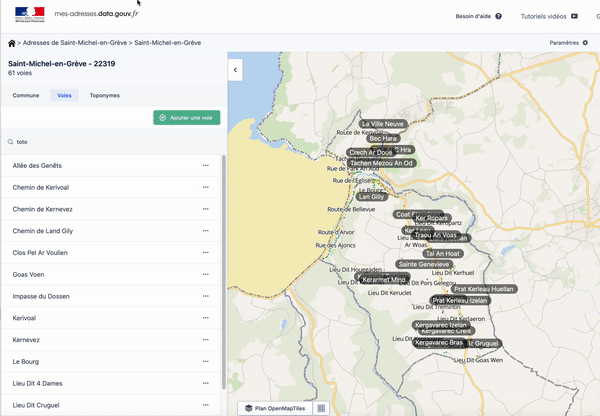Screen dimensions: 600x416
Task: Collapse the left sidebar panel
Action: click(235, 70)
